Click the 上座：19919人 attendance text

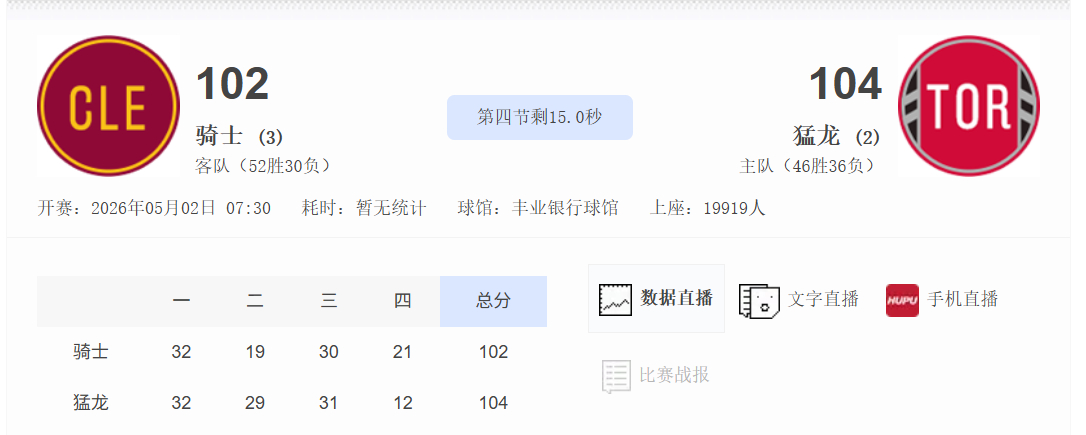(x=707, y=208)
